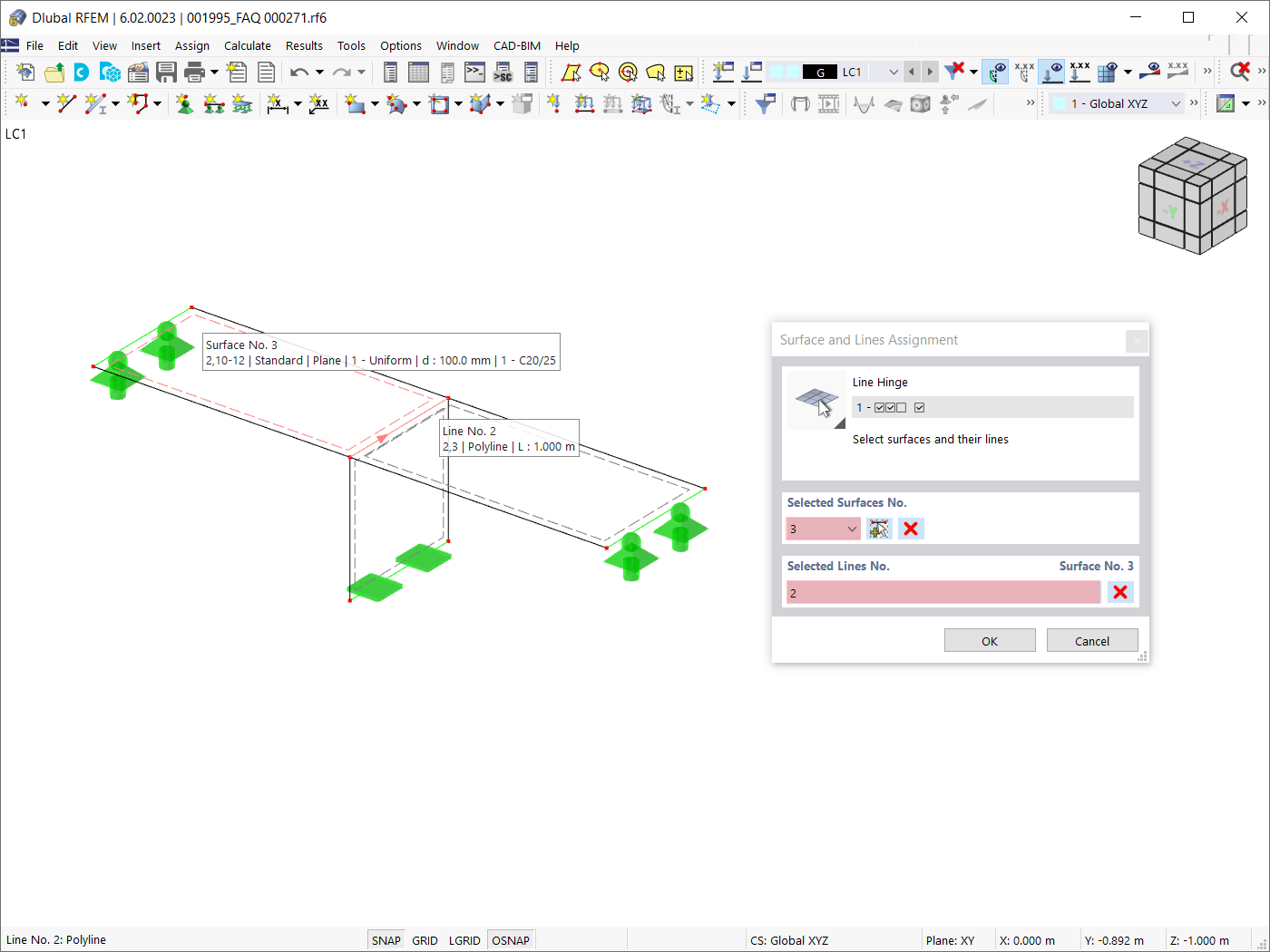This screenshot has height=952, width=1270.
Task: Click Cancel in Surface and Lines Assignment
Action: click(1092, 640)
